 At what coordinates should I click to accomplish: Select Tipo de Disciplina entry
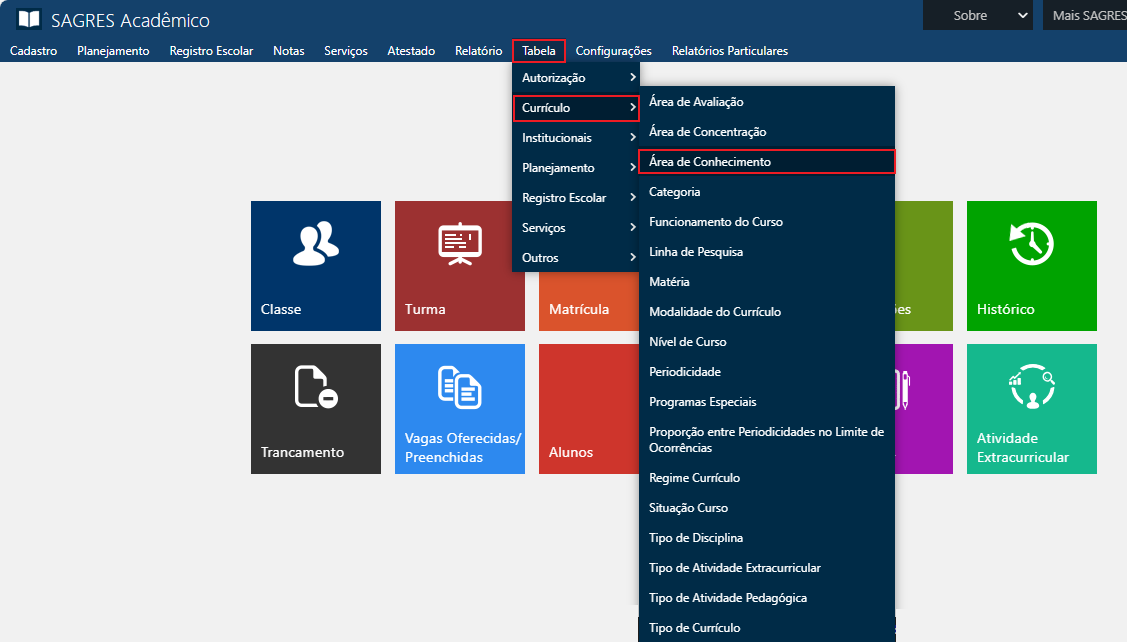point(696,538)
